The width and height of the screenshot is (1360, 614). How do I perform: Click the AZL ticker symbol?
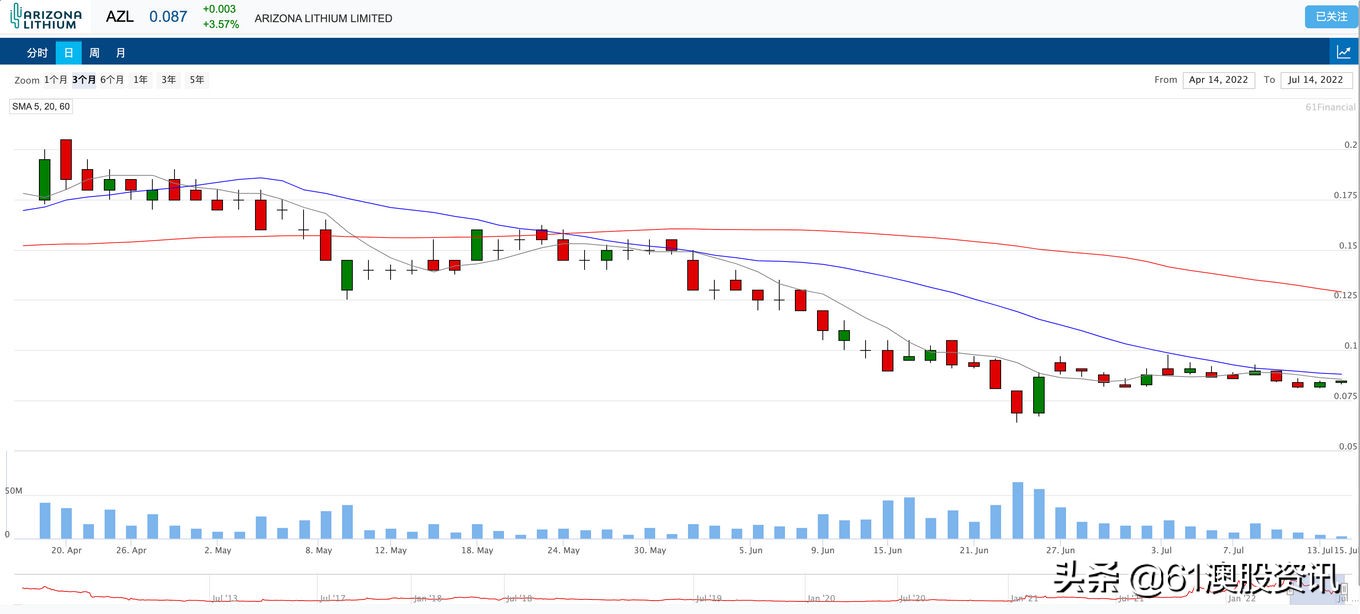tap(120, 17)
